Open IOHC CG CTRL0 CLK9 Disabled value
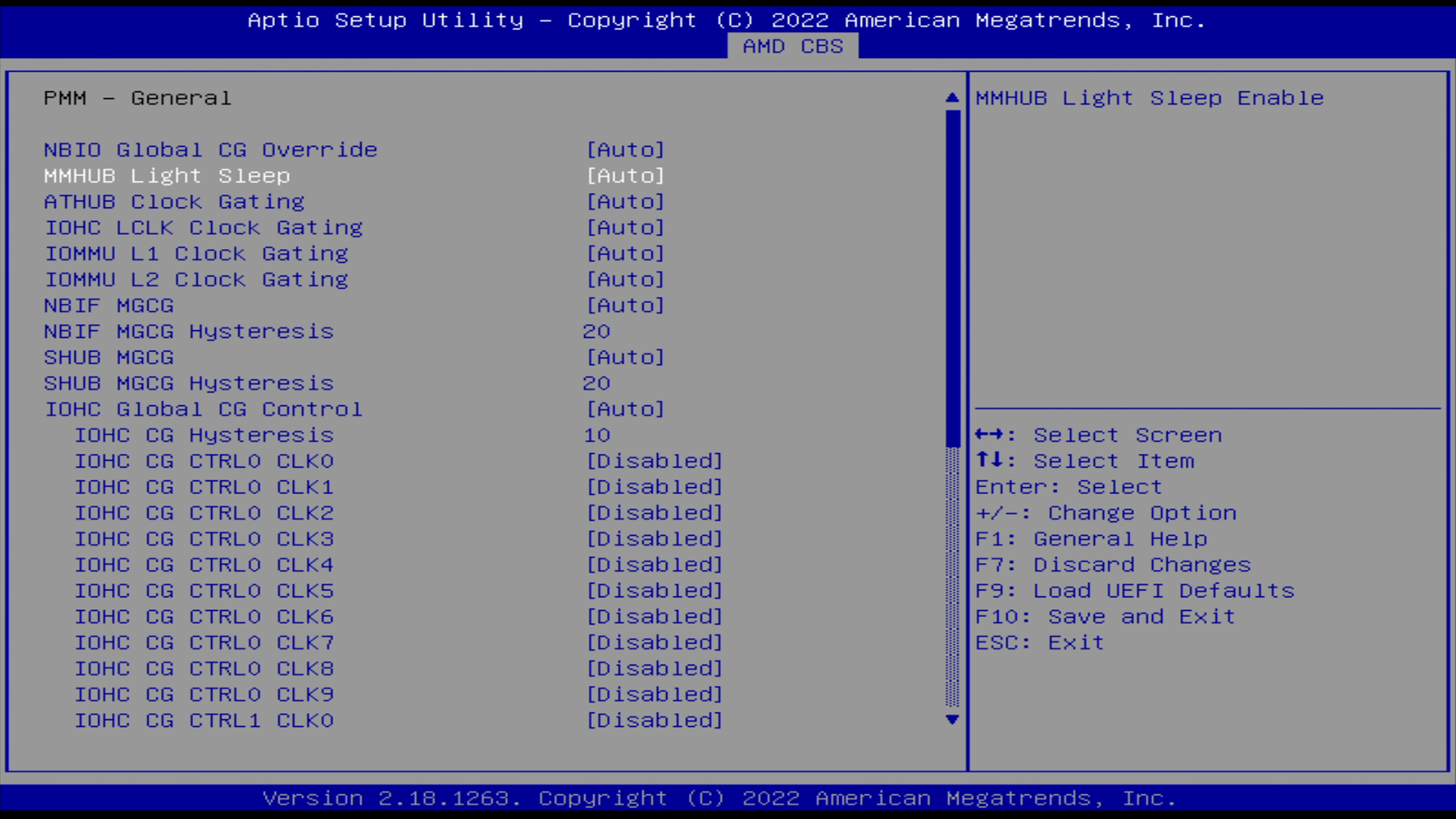This screenshot has width=1456, height=819. (654, 695)
